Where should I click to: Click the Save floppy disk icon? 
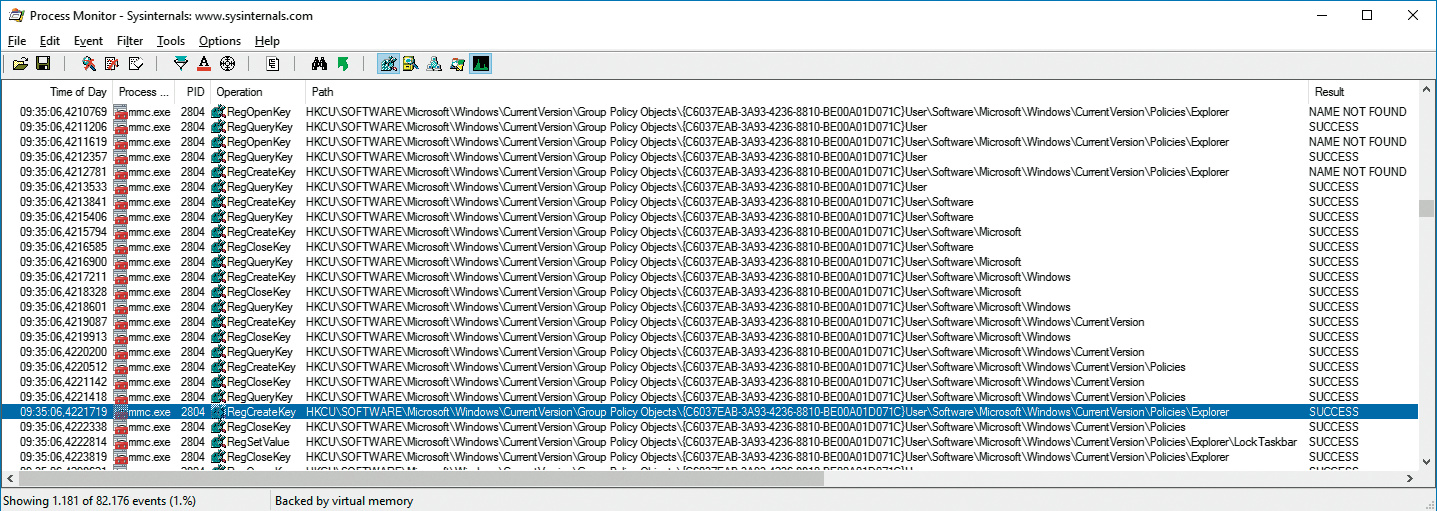(x=43, y=64)
